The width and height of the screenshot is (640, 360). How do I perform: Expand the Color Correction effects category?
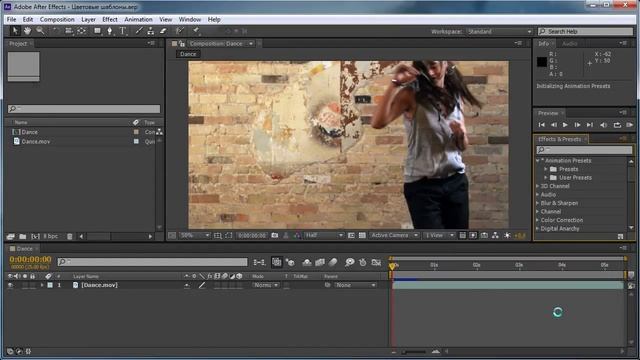(538, 220)
